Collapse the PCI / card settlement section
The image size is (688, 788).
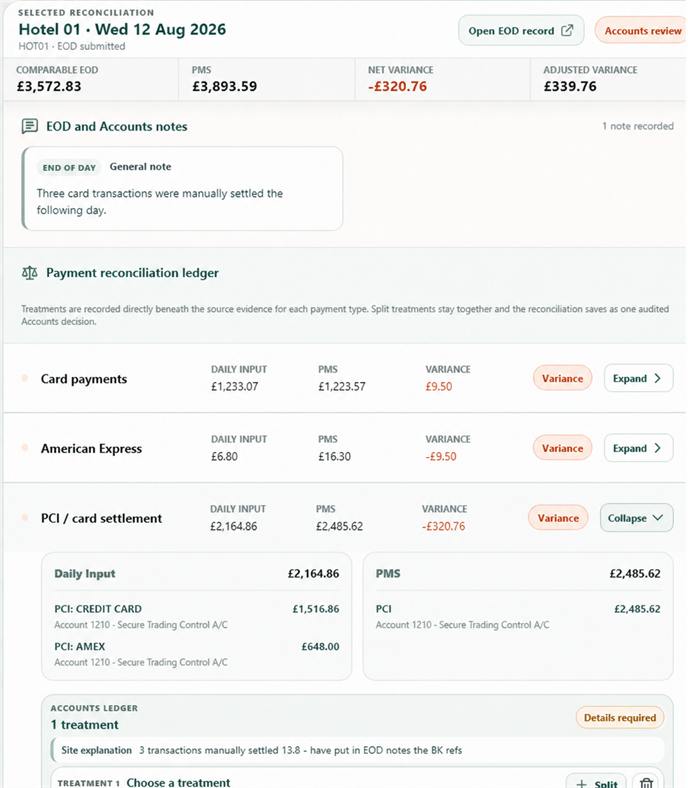pos(636,518)
